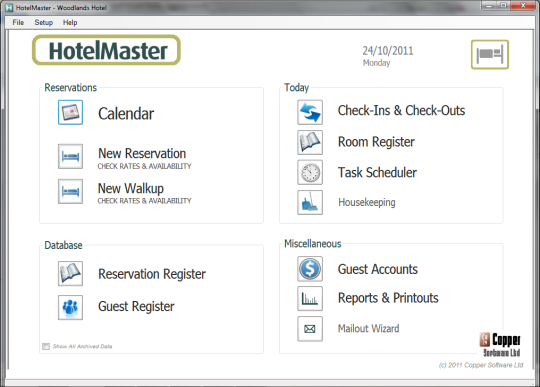Open the Help menu

70,22
